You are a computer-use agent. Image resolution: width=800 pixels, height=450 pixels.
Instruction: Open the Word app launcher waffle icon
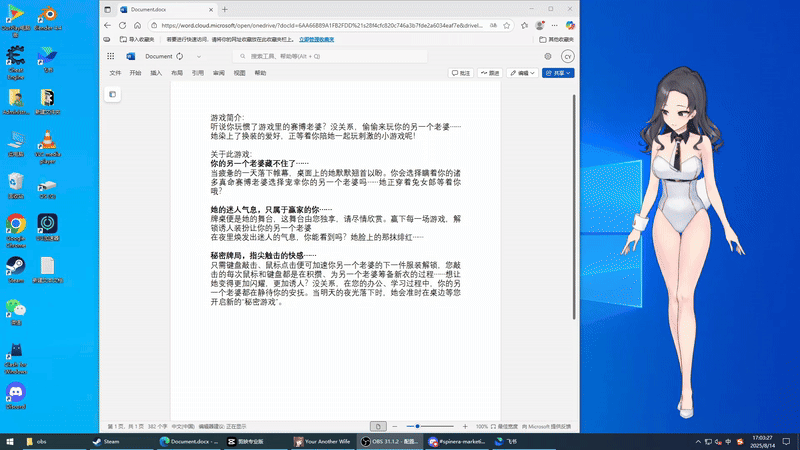tap(112, 57)
